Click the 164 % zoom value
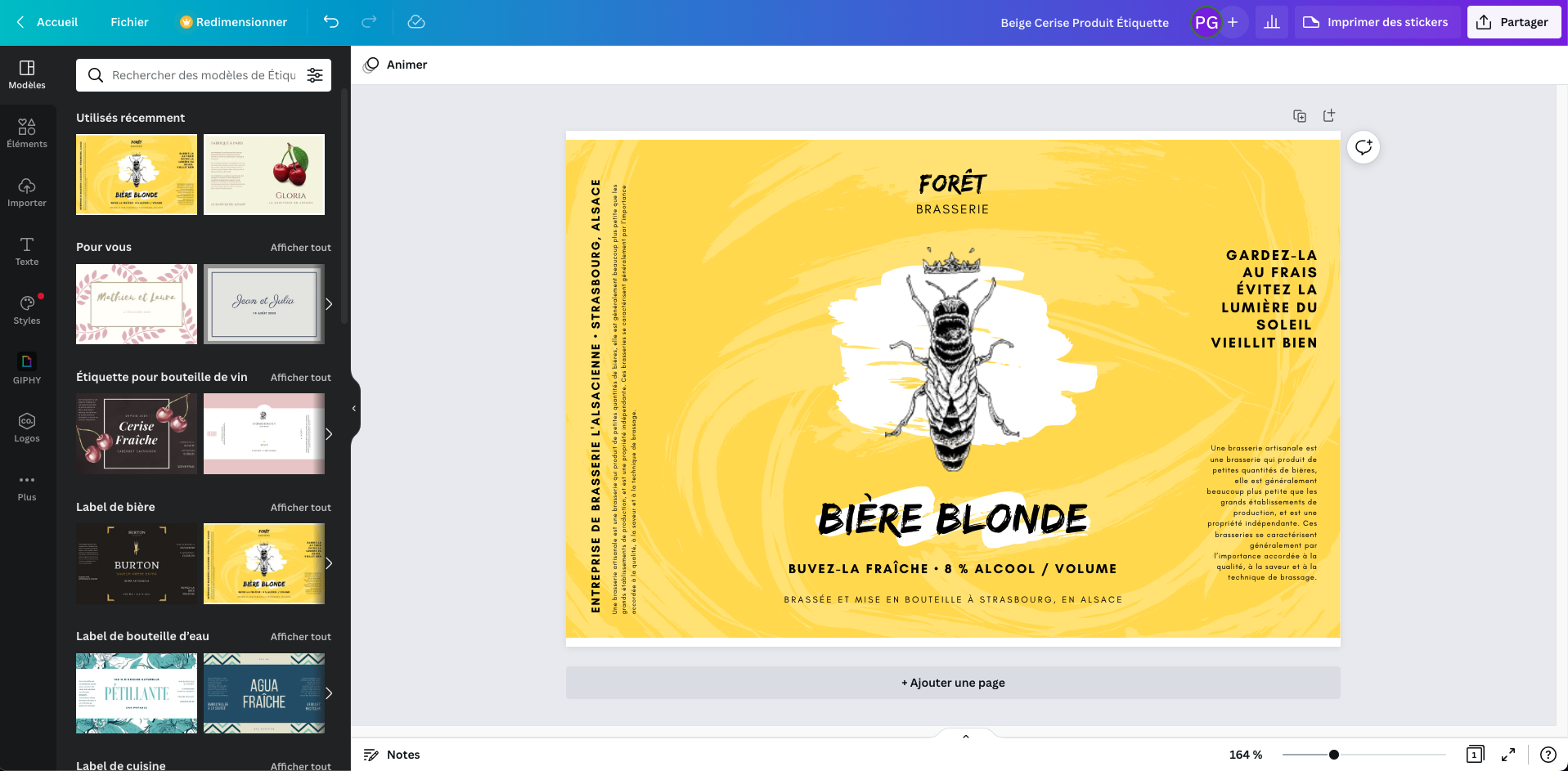This screenshot has height=771, width=1568. [1246, 755]
